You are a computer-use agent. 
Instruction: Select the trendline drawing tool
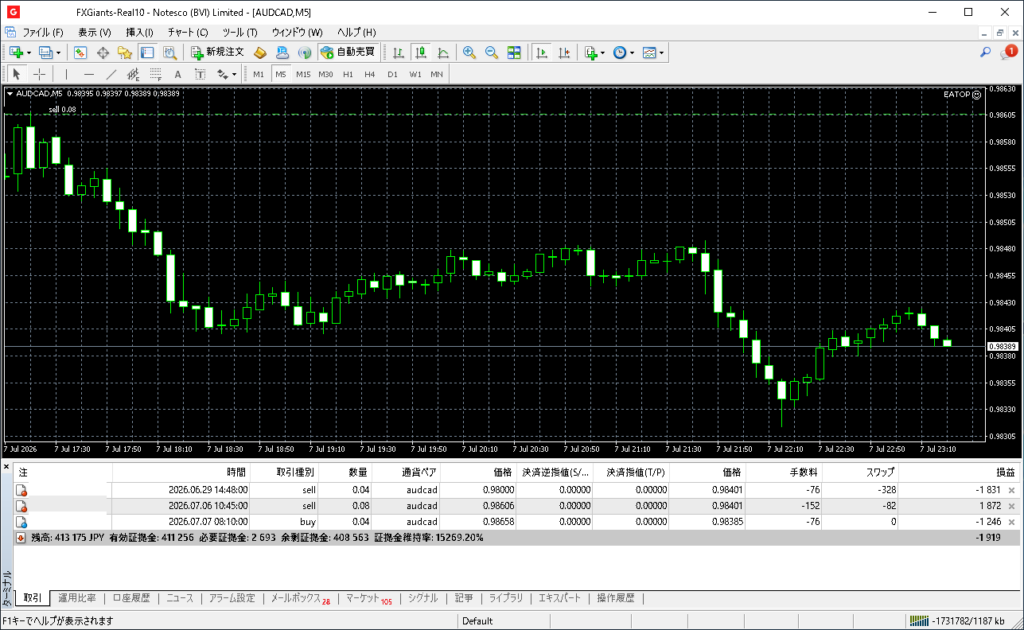[x=111, y=74]
